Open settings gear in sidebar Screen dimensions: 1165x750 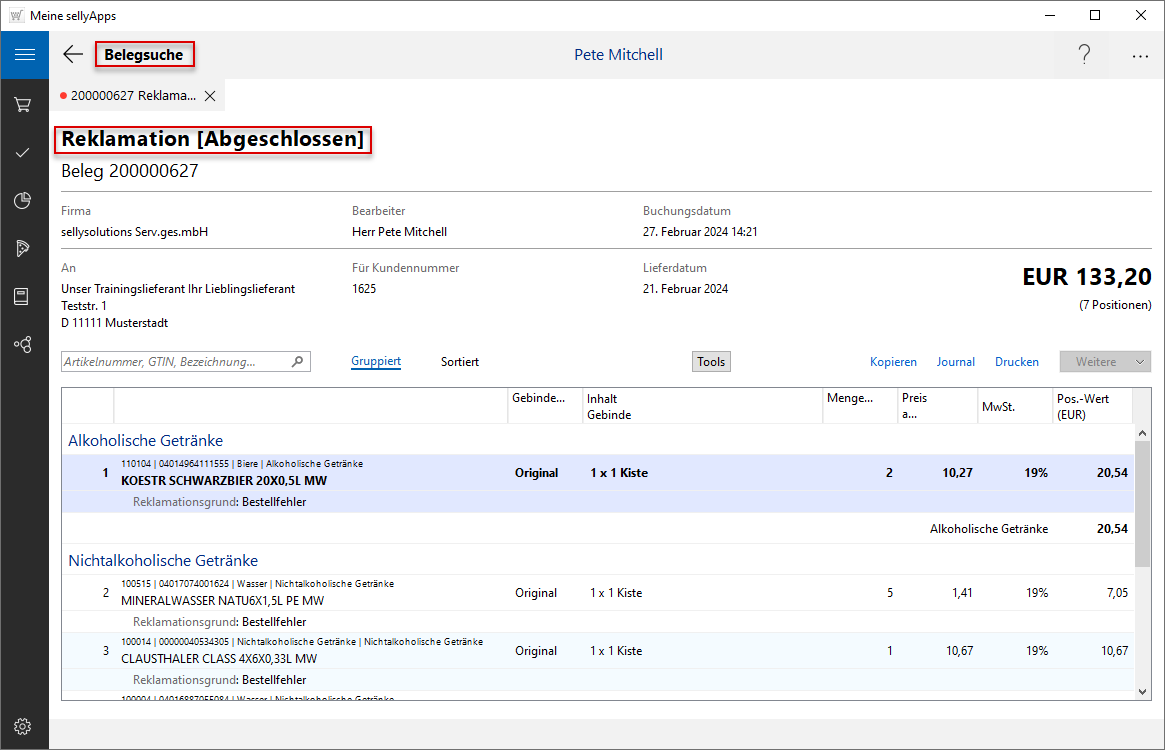coord(24,726)
